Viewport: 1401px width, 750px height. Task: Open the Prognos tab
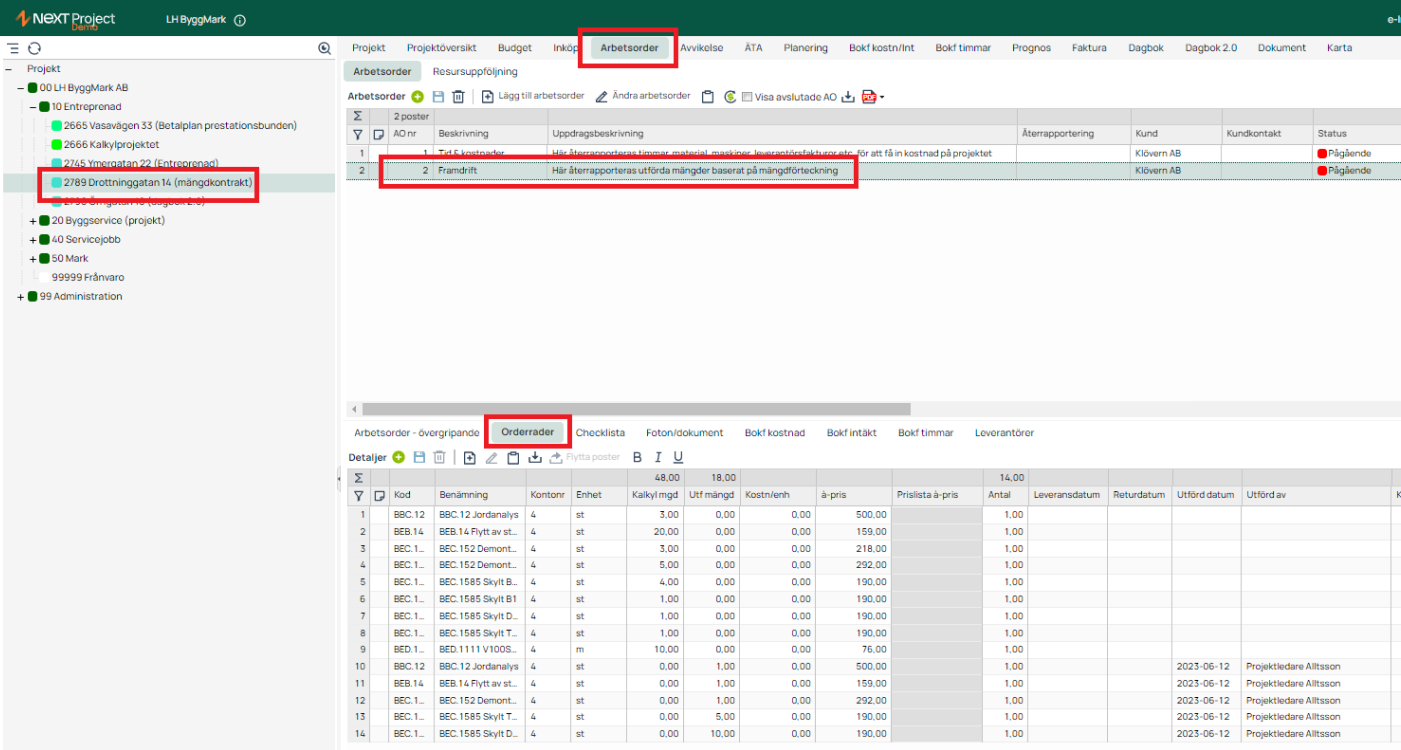coord(1031,47)
